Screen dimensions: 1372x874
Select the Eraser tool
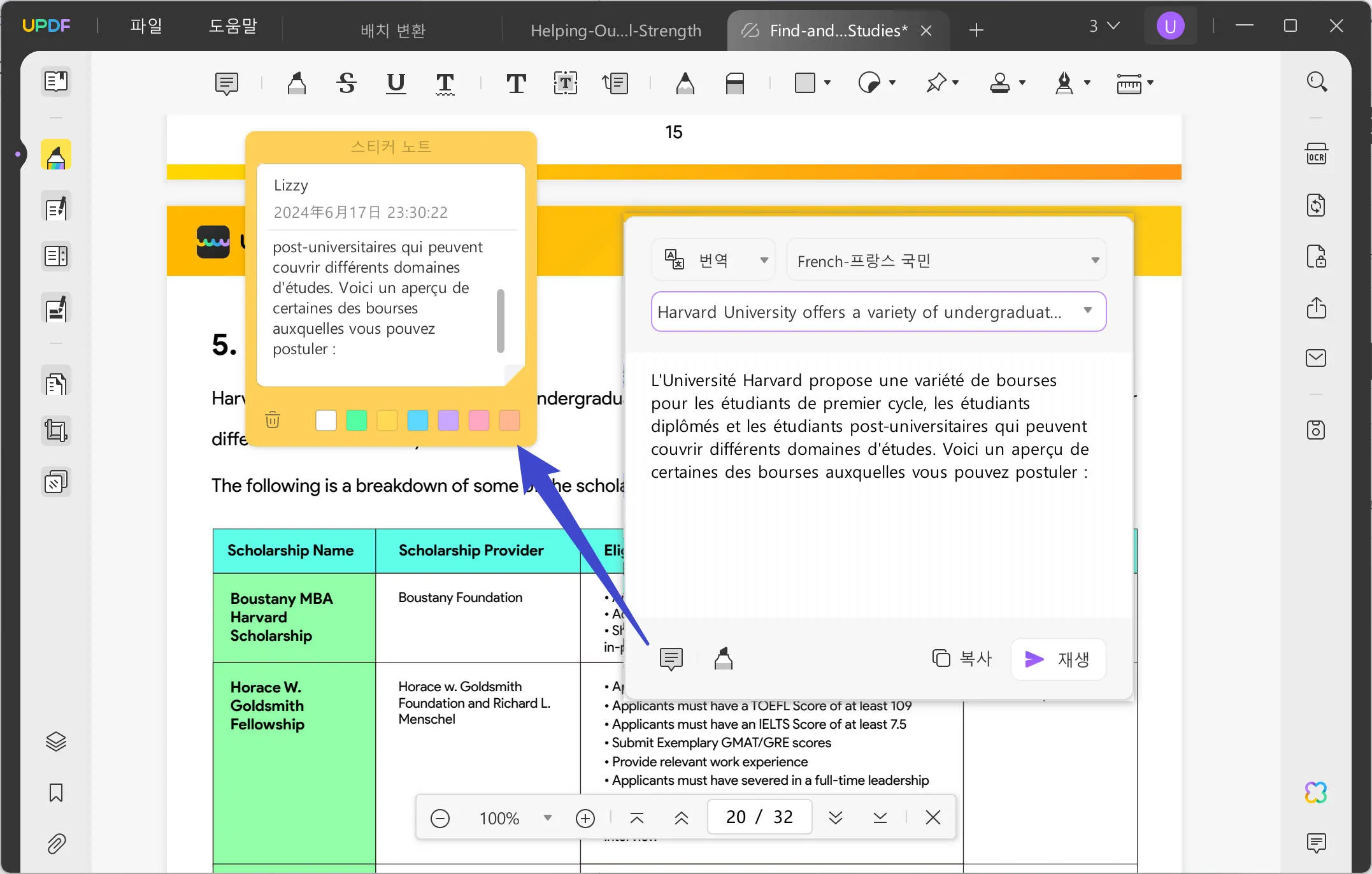735,83
